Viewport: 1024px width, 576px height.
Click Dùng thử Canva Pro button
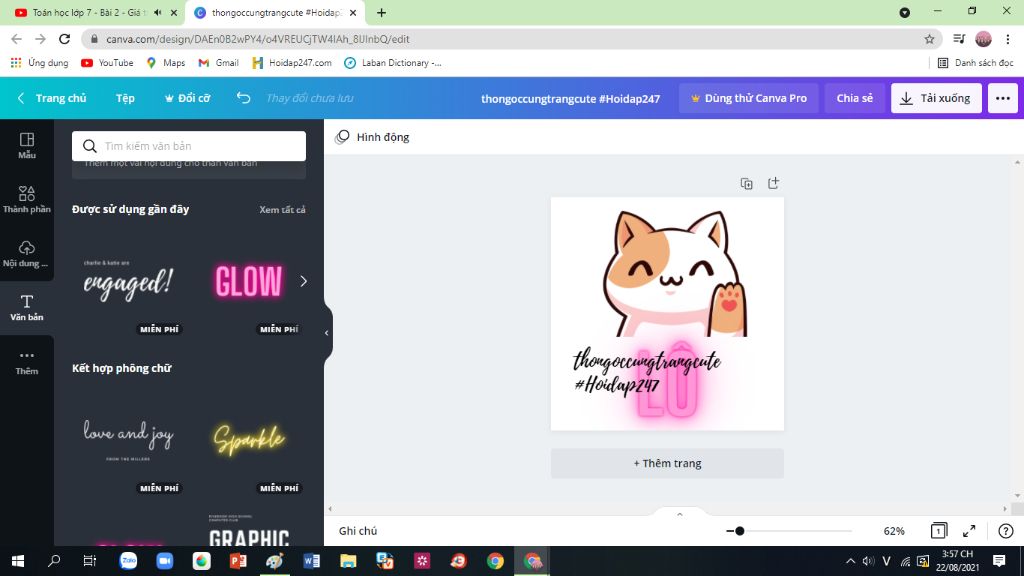click(748, 98)
